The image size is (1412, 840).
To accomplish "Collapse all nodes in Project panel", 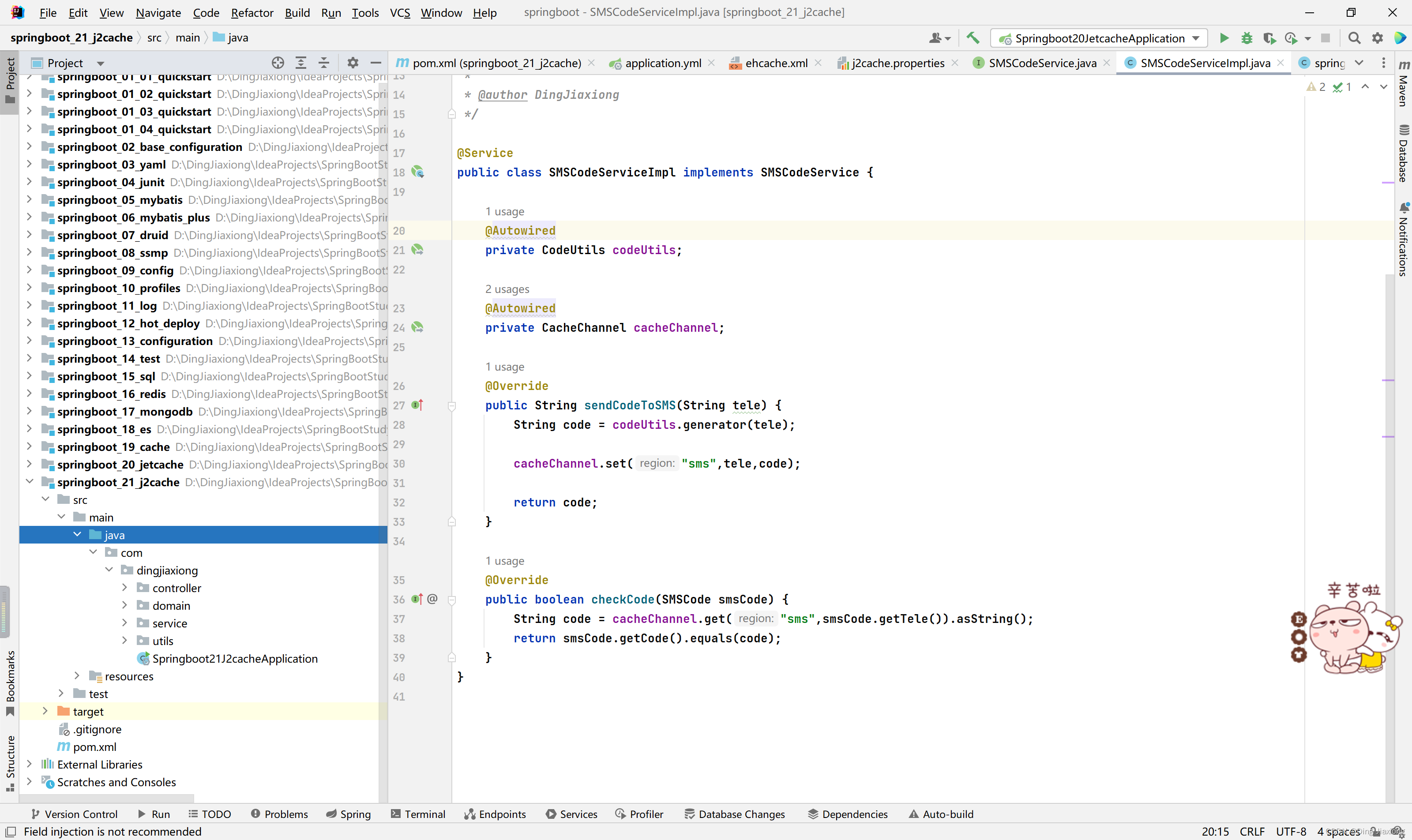I will click(x=324, y=63).
